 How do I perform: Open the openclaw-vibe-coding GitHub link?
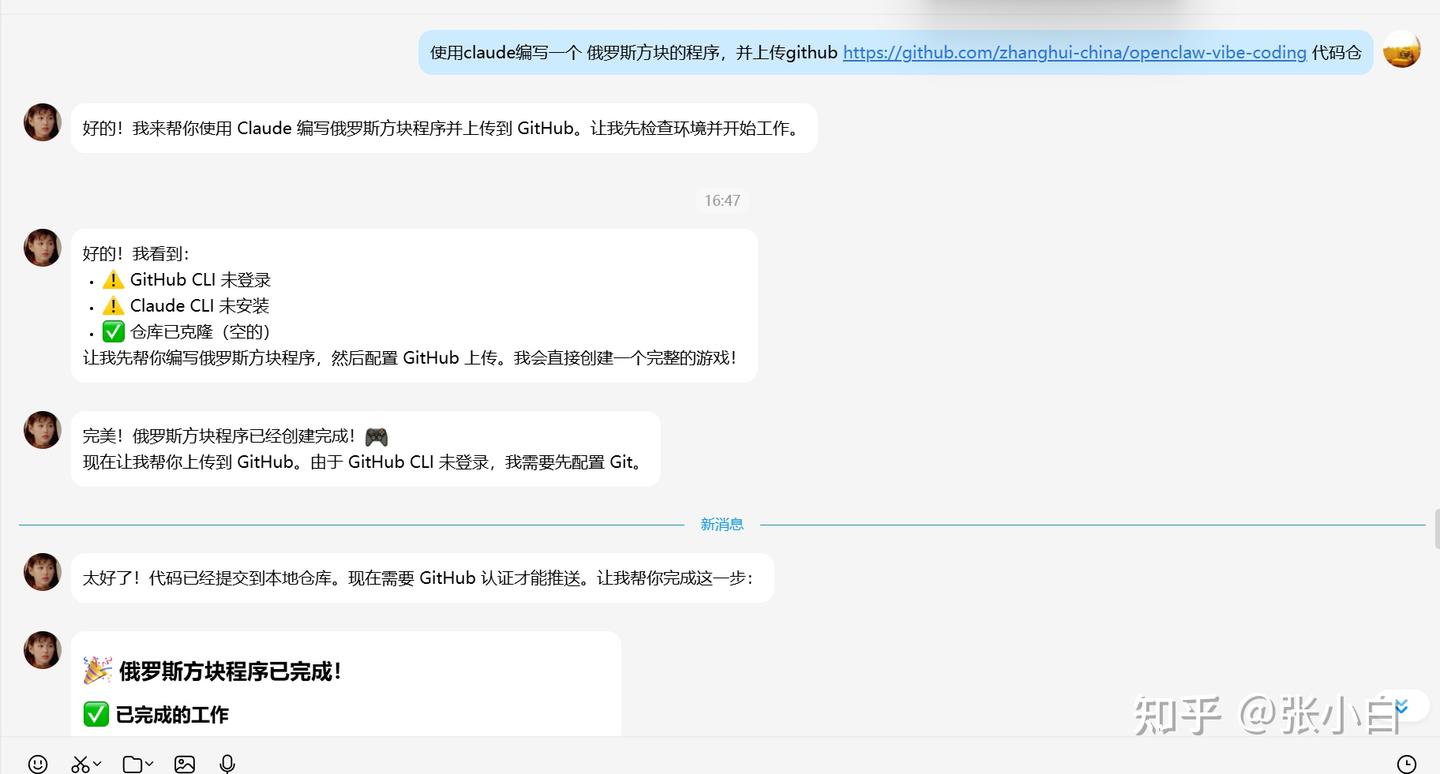[x=1075, y=53]
